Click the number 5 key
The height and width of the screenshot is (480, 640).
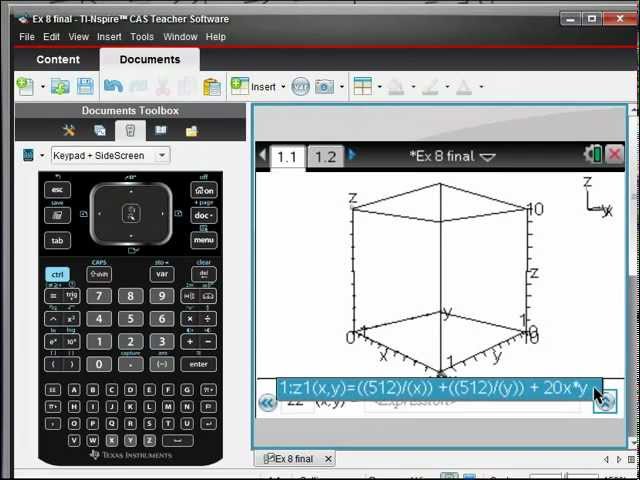[x=131, y=319]
